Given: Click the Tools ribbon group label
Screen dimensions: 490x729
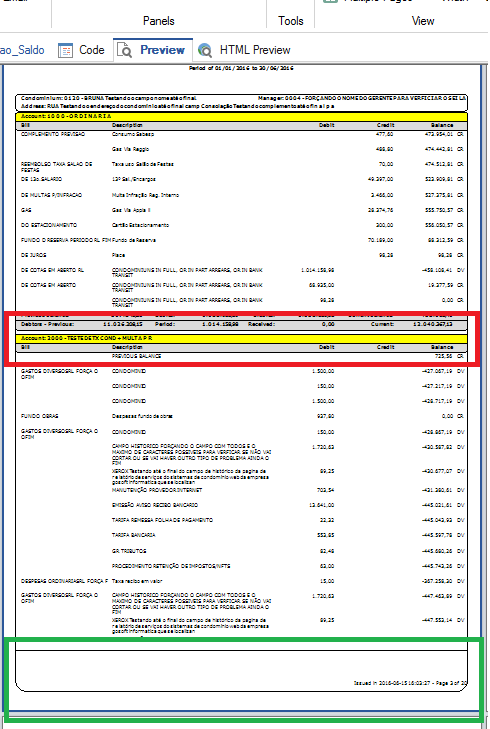Looking at the screenshot, I should click(x=291, y=21).
